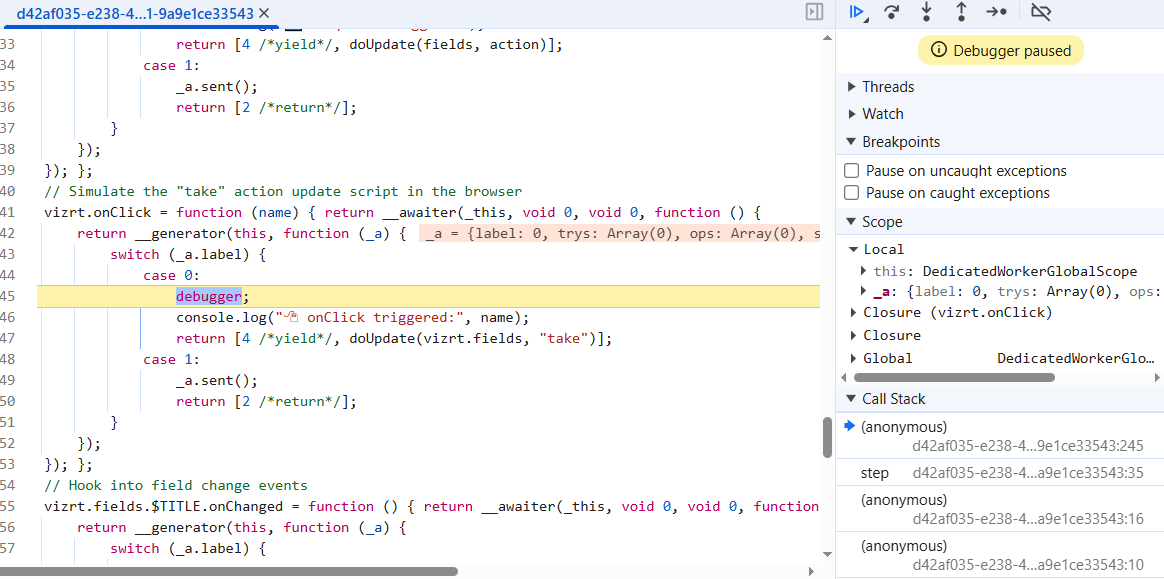
Task: Click the Step into function arrow
Action: (927, 12)
